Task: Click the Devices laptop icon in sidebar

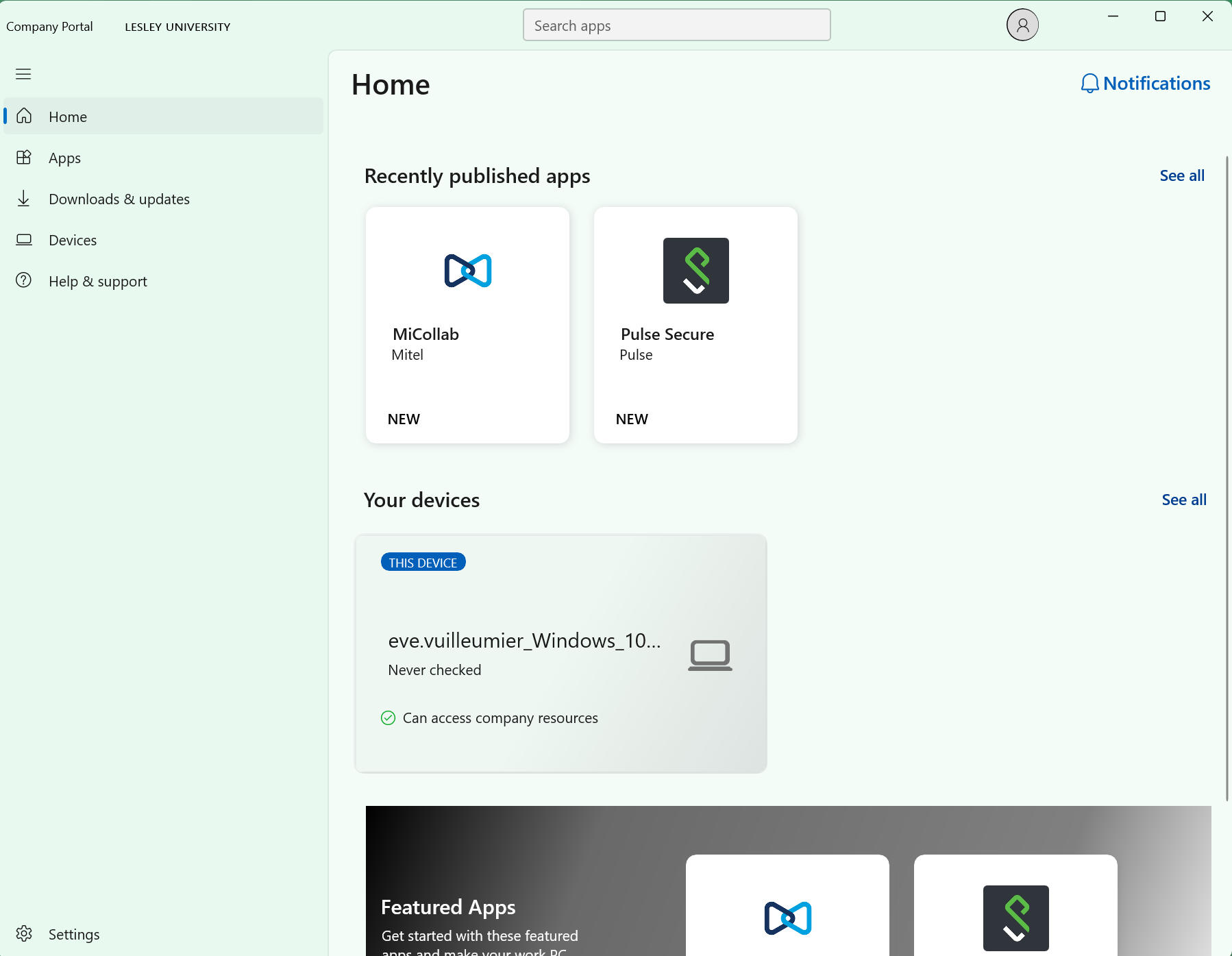Action: point(24,239)
